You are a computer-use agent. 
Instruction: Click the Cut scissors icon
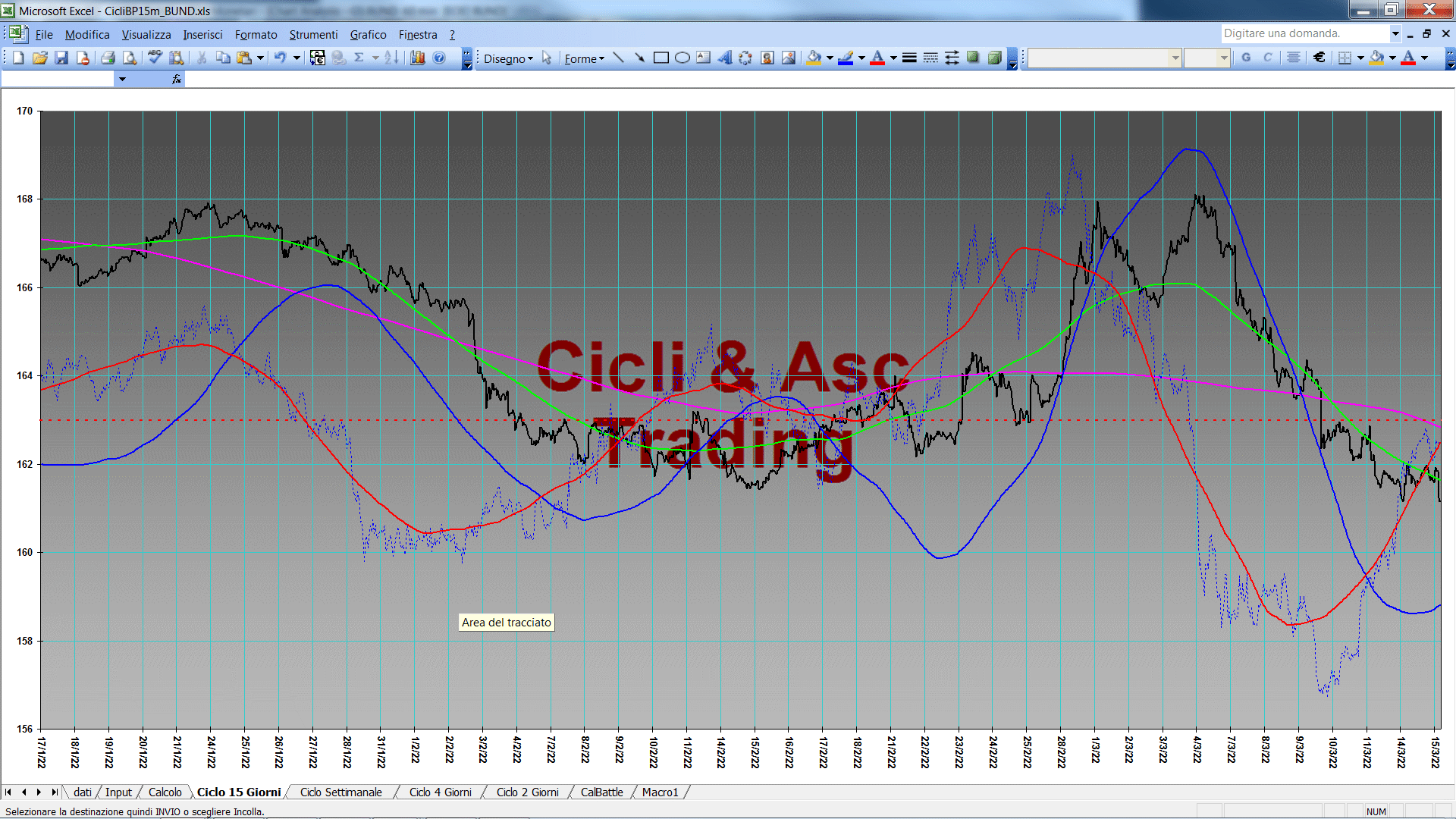coord(202,58)
